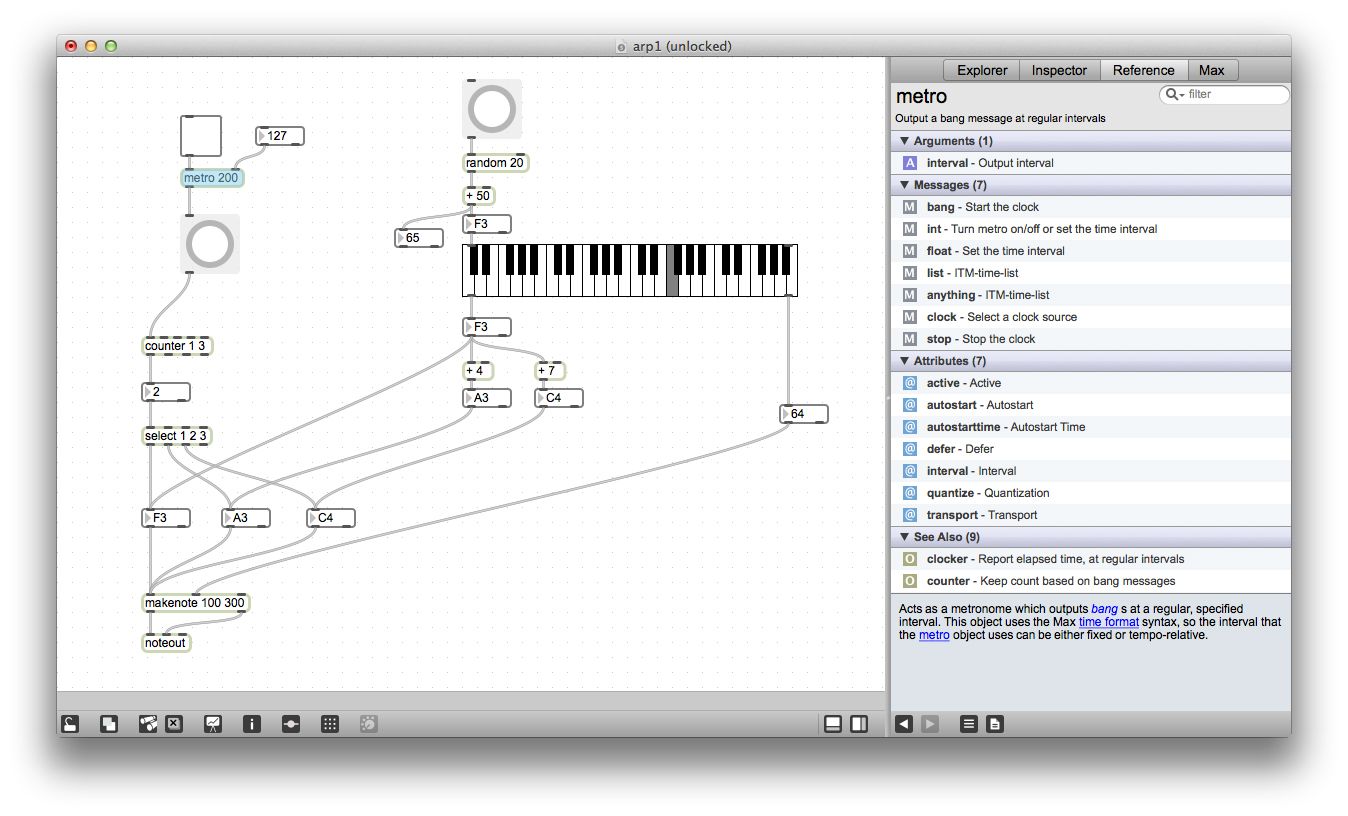Switch to the Inspector tab
Viewport: 1348px width, 816px height.
point(1059,70)
